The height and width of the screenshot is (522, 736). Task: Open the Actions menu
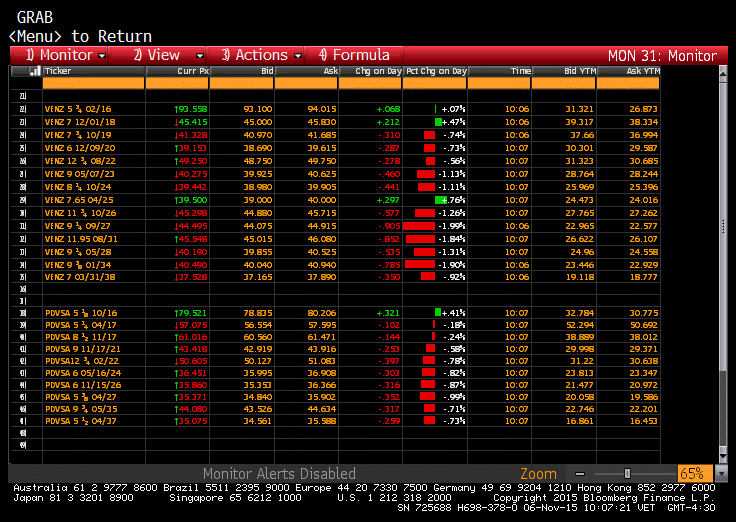pos(255,55)
